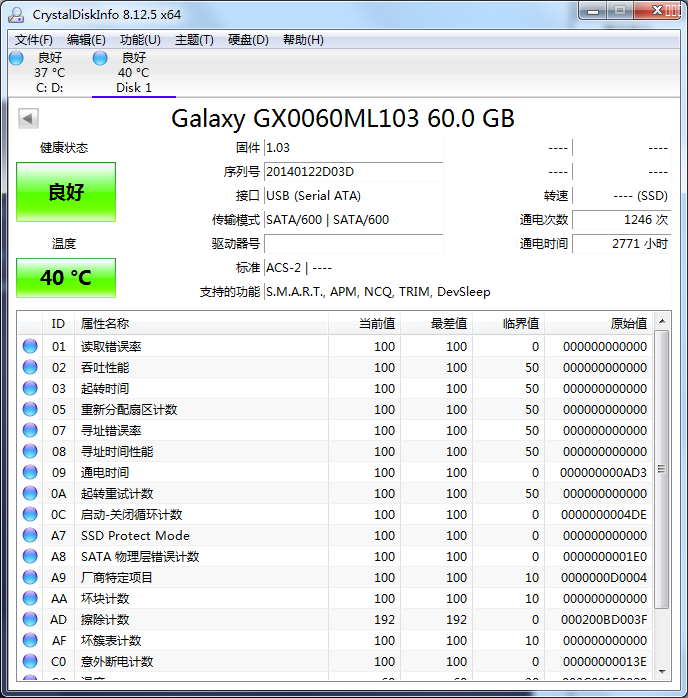Click raw value 0000000D0004

[x=603, y=578]
